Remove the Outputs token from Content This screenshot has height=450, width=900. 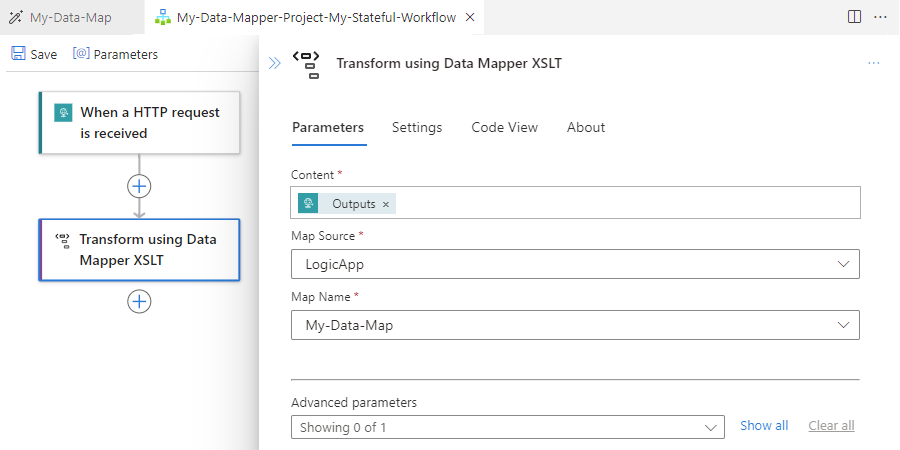386,204
